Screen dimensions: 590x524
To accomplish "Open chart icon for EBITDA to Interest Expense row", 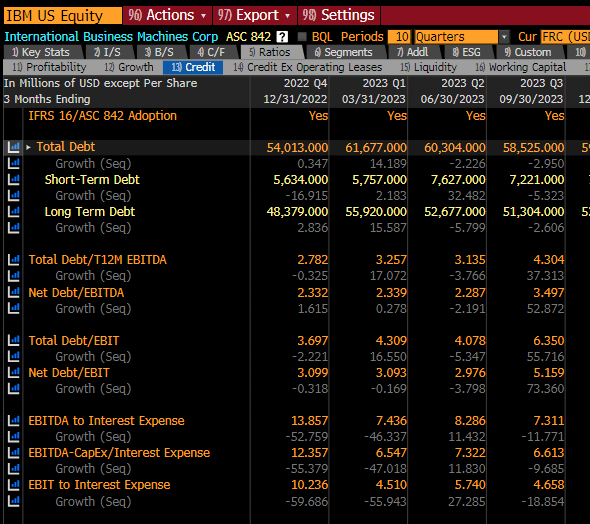I will [x=14, y=421].
